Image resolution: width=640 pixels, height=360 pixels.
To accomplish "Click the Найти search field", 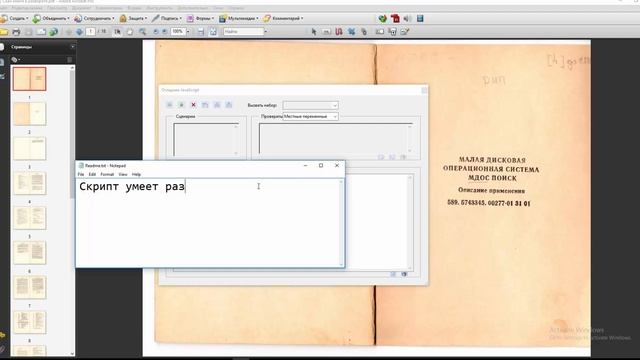I will [x=243, y=31].
